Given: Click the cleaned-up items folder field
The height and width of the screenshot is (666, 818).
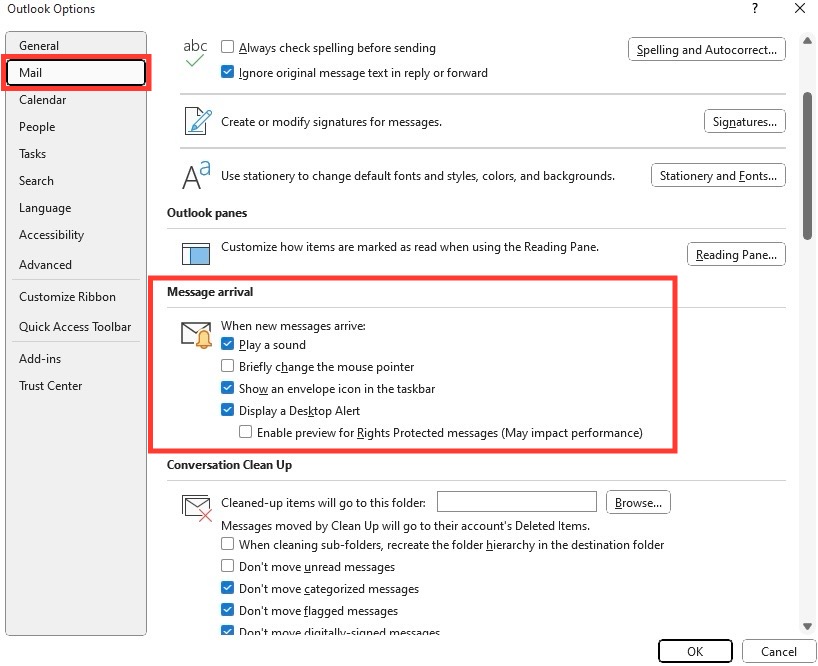Looking at the screenshot, I should click(x=517, y=502).
